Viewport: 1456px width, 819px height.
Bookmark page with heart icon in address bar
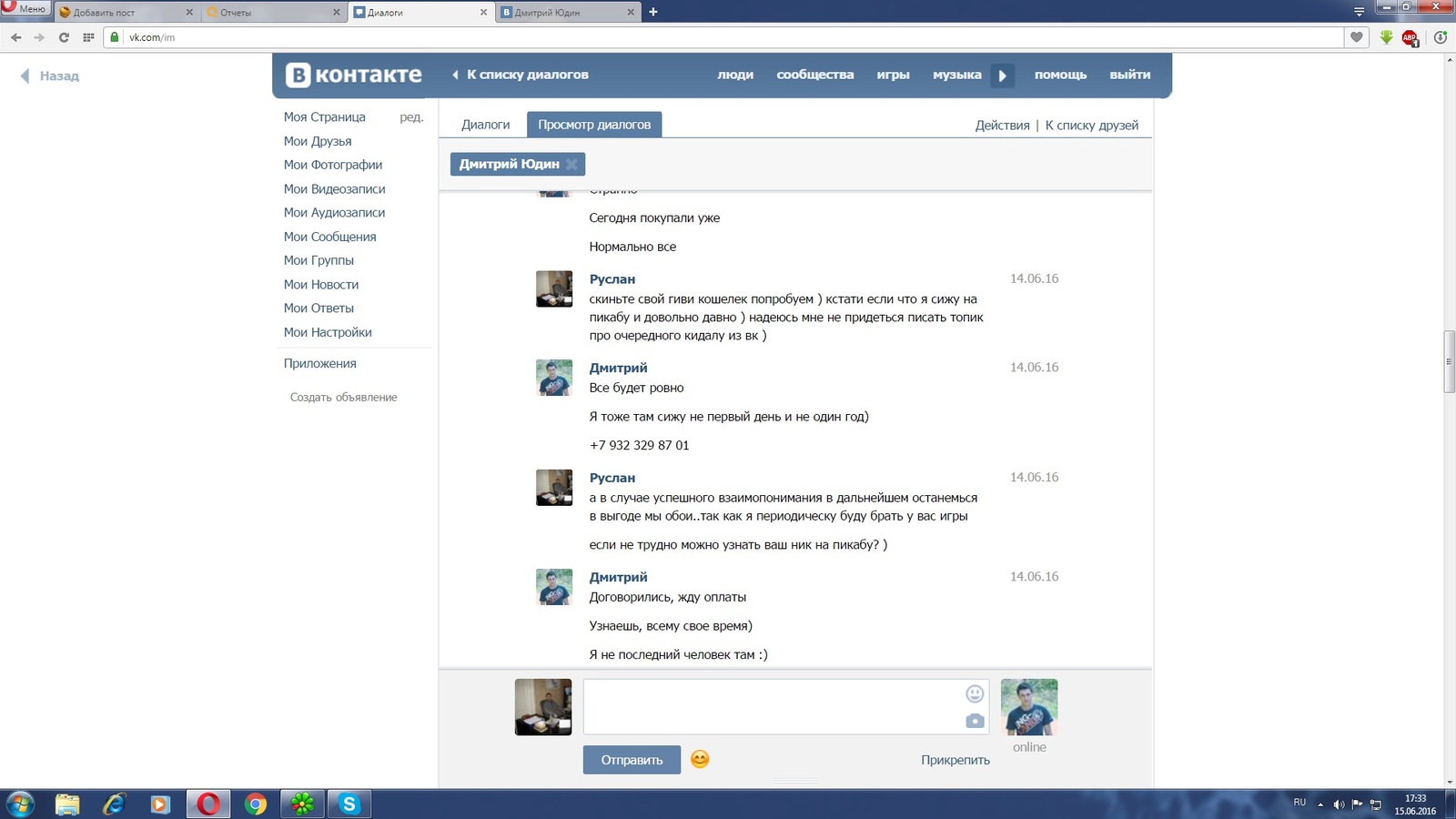pyautogui.click(x=1357, y=37)
